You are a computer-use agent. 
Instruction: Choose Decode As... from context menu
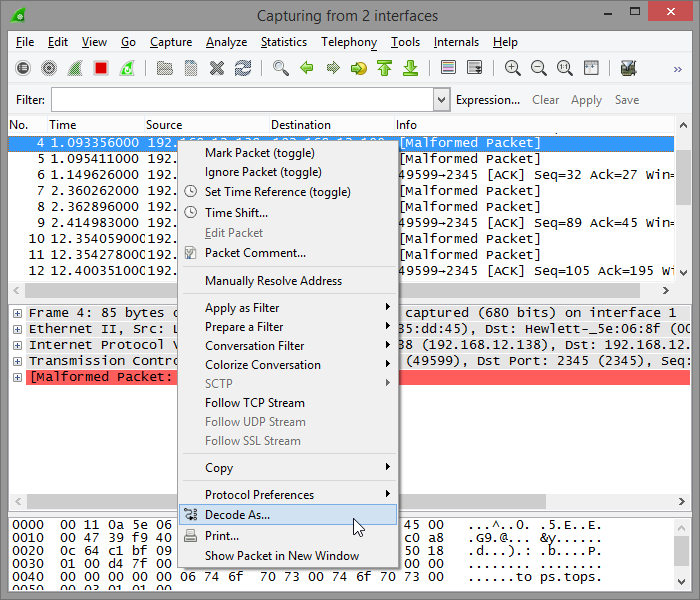pyautogui.click(x=288, y=515)
